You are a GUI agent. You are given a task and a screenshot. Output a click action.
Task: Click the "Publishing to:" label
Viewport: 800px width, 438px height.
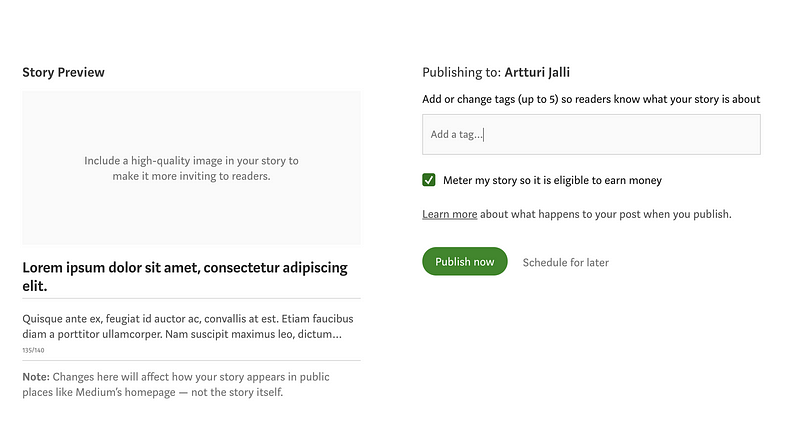point(460,72)
